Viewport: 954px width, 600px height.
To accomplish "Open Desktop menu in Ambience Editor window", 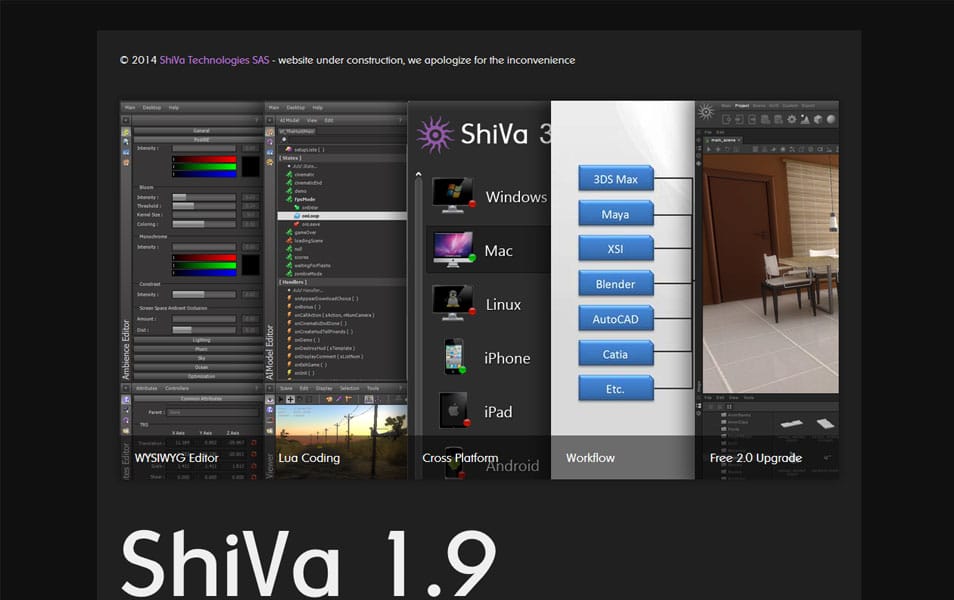I will click(152, 108).
